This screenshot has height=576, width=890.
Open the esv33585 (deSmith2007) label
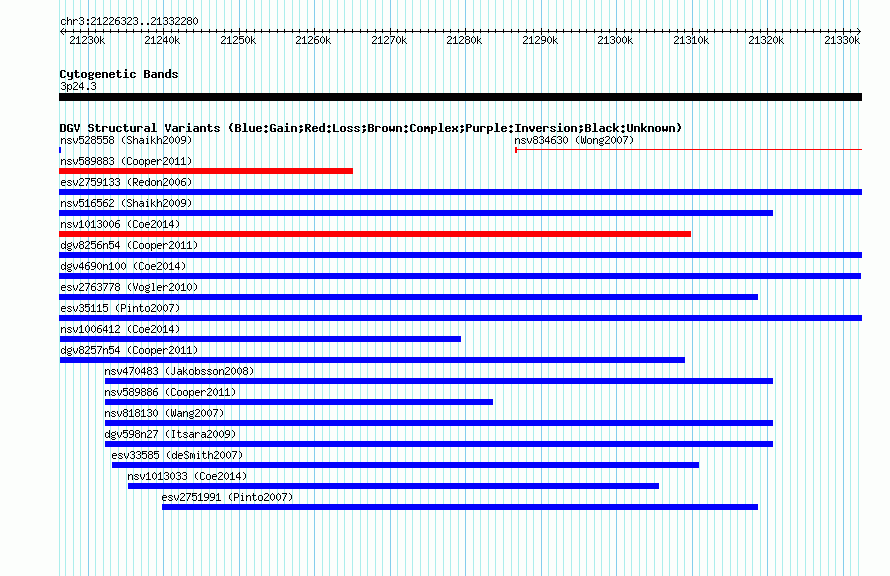coord(177,455)
